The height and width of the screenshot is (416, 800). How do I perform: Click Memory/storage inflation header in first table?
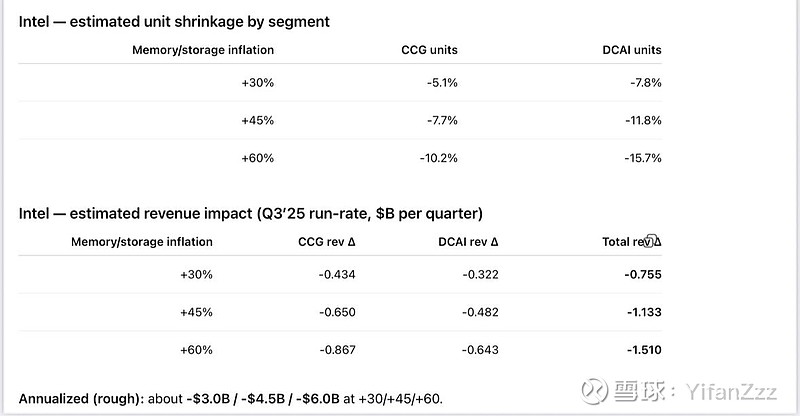tap(203, 50)
